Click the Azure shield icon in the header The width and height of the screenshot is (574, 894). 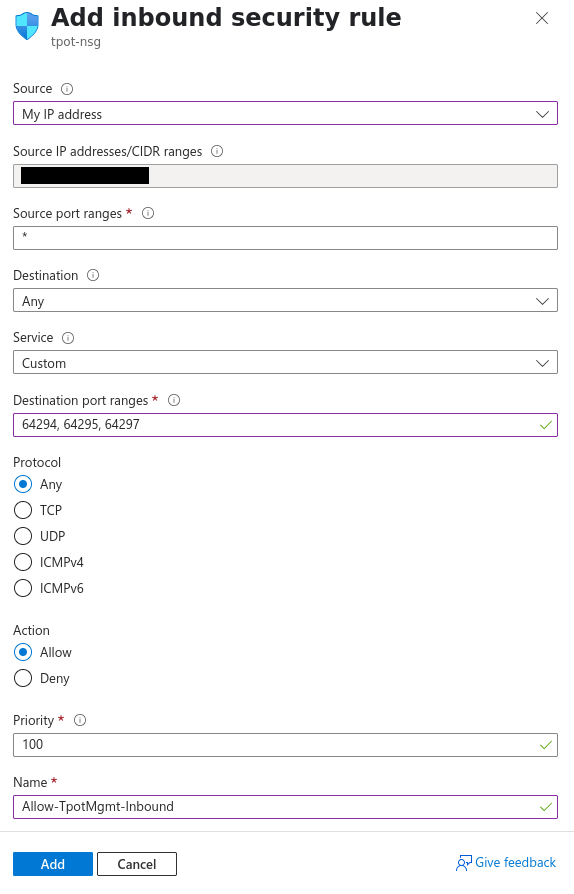click(27, 26)
